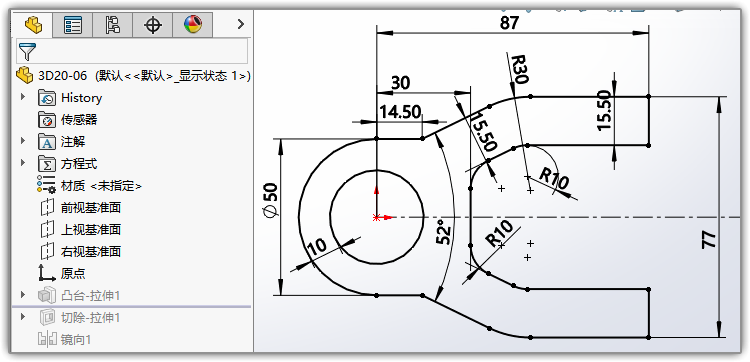Open the DimXpertManager crosshair tab
Image resolution: width=750 pixels, height=362 pixels.
(x=153, y=25)
